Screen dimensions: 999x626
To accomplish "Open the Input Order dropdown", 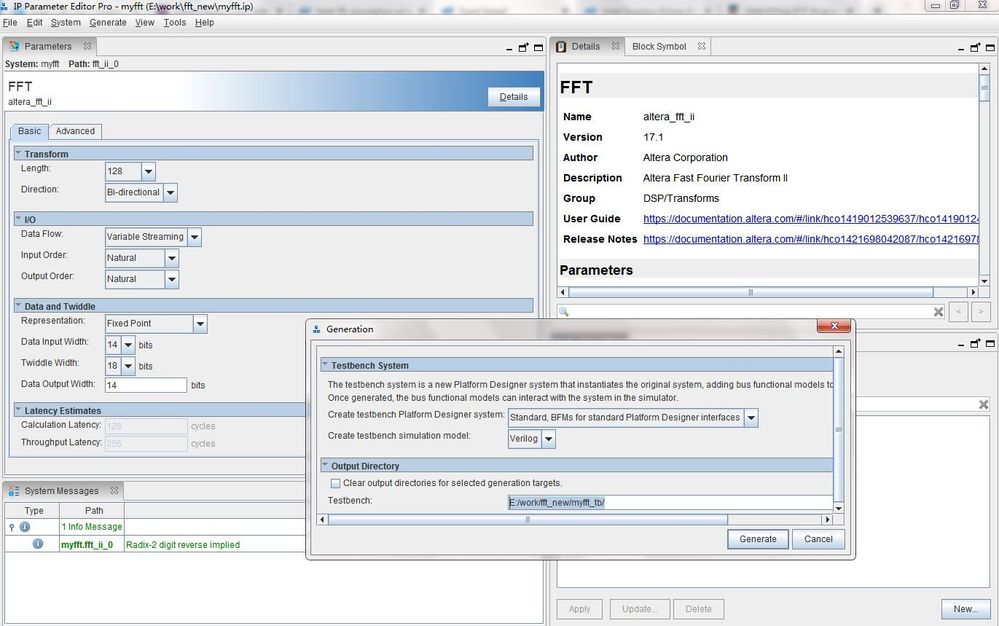I will click(x=171, y=258).
